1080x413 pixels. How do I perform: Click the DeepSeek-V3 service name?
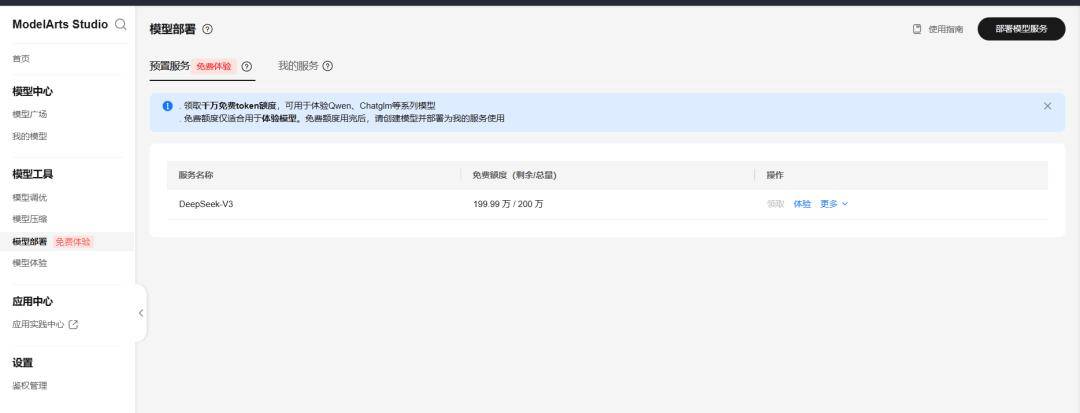click(206, 204)
